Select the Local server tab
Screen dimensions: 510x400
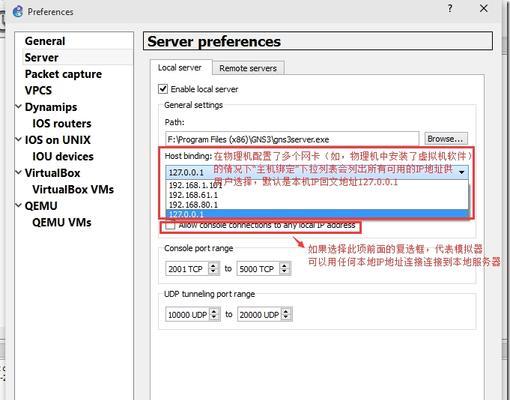pos(180,68)
